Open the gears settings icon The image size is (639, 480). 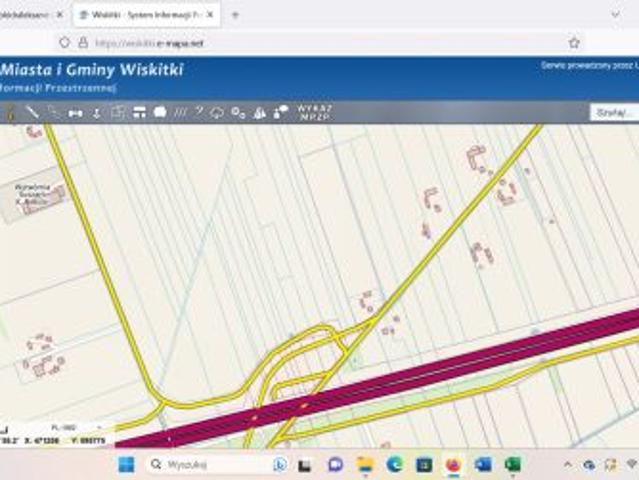coord(238,112)
